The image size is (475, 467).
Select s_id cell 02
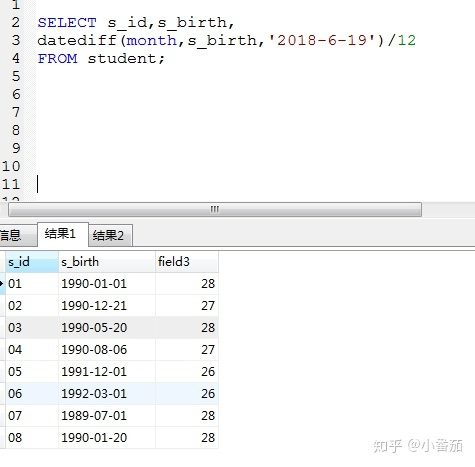[x=32, y=306]
